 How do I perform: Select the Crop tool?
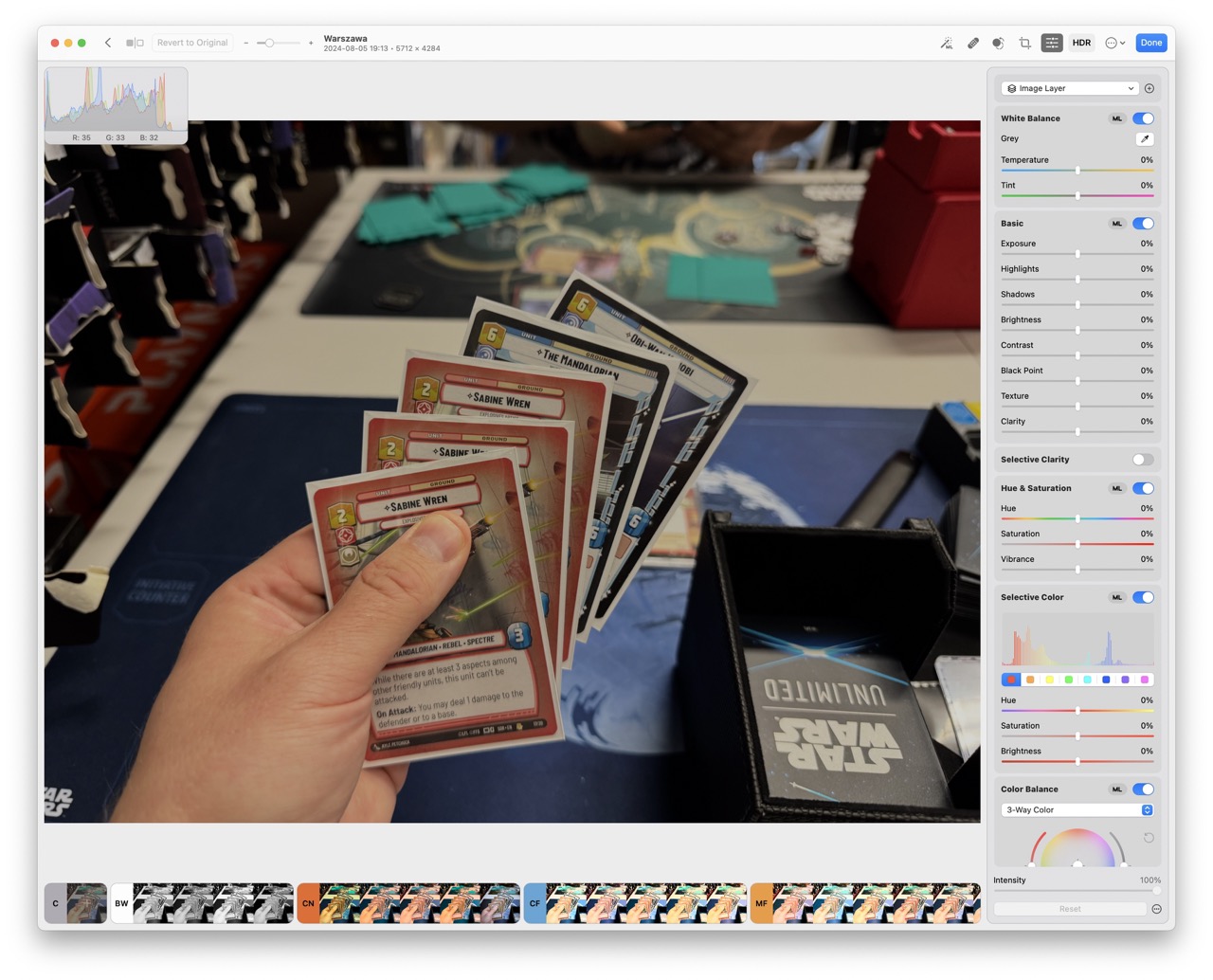1024,43
